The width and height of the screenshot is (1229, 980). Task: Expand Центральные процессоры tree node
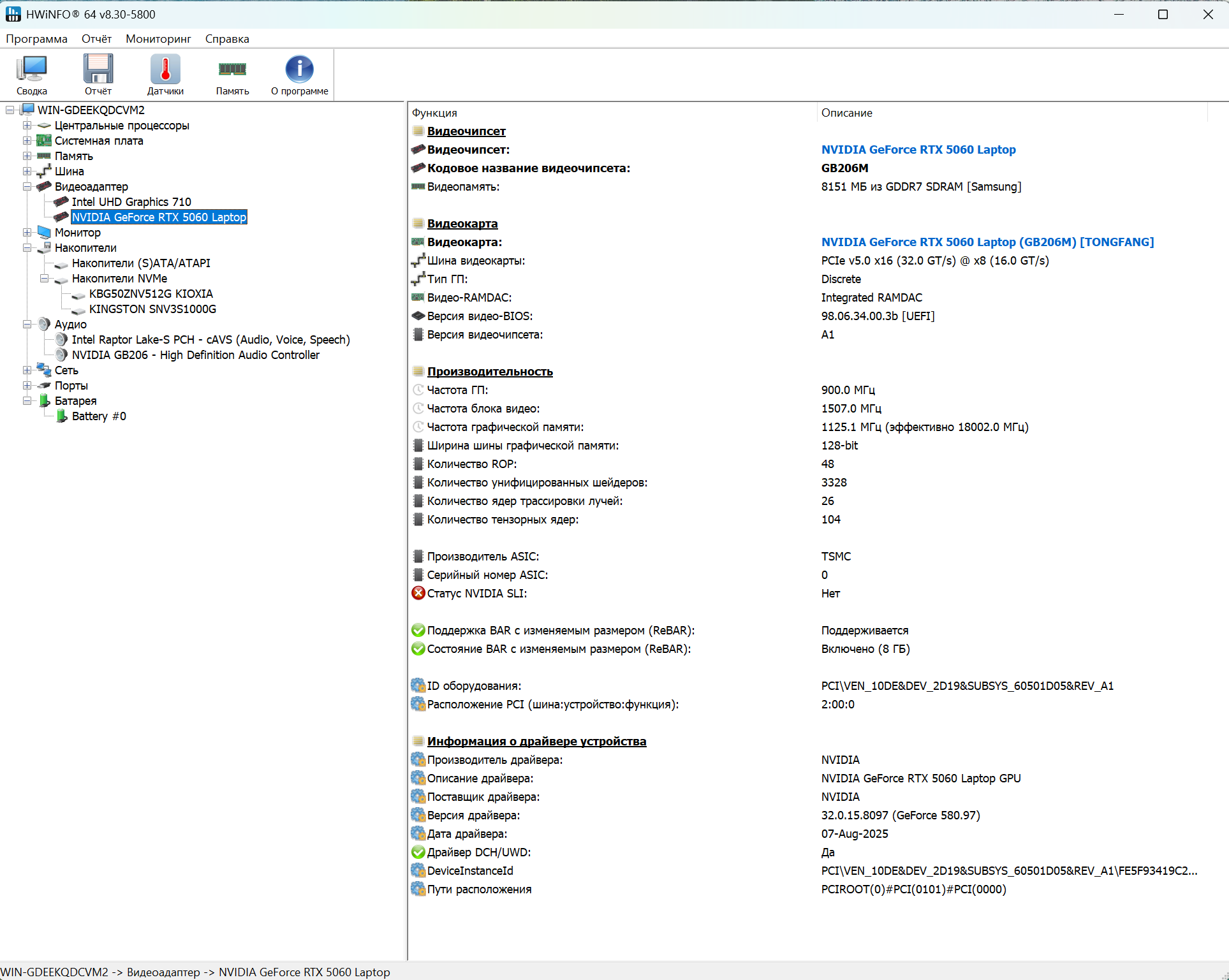pyautogui.click(x=27, y=126)
